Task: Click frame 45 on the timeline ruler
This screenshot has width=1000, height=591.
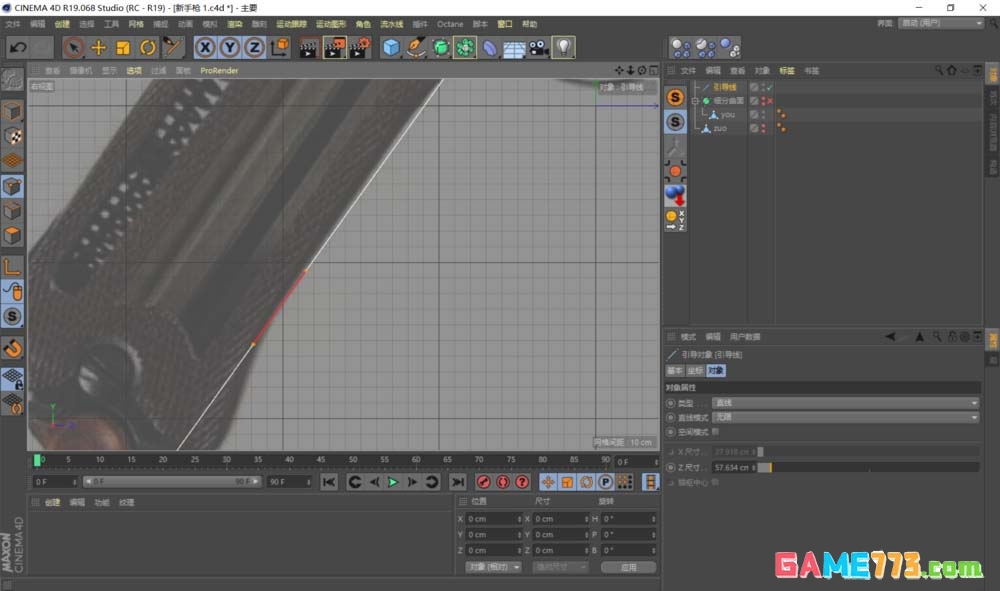Action: 320,460
